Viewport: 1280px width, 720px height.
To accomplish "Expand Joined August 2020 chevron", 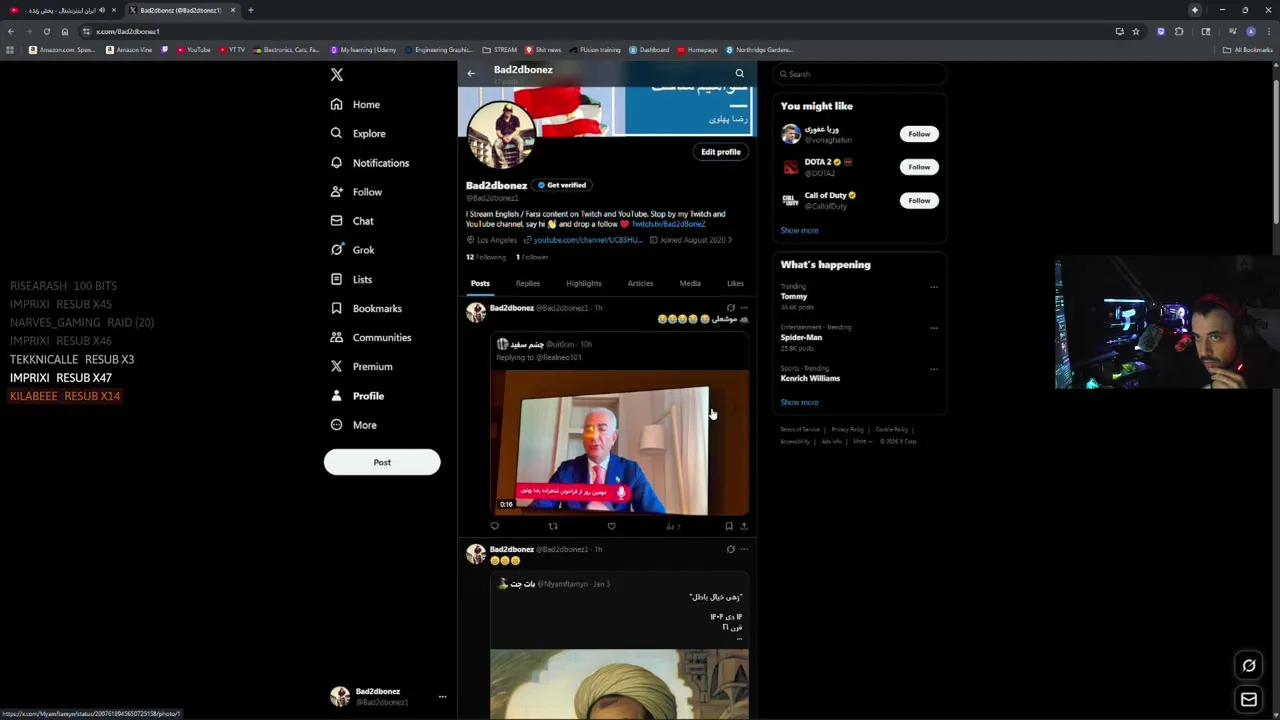I will pyautogui.click(x=730, y=240).
